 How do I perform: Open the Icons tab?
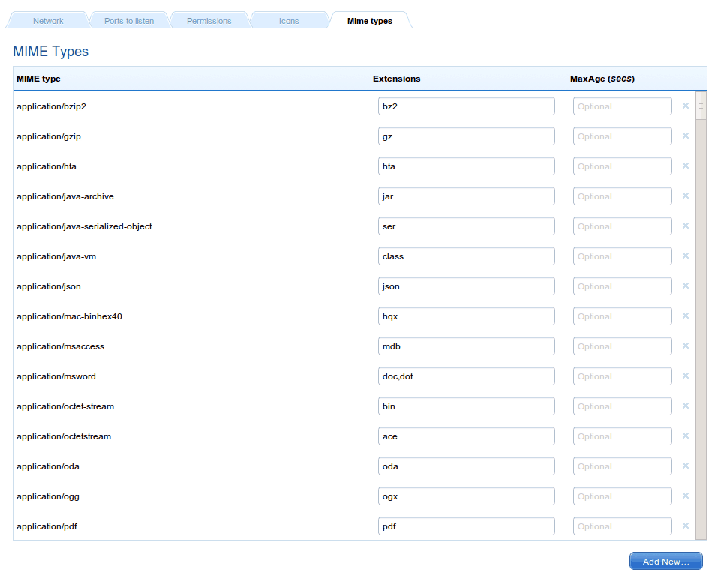point(289,20)
